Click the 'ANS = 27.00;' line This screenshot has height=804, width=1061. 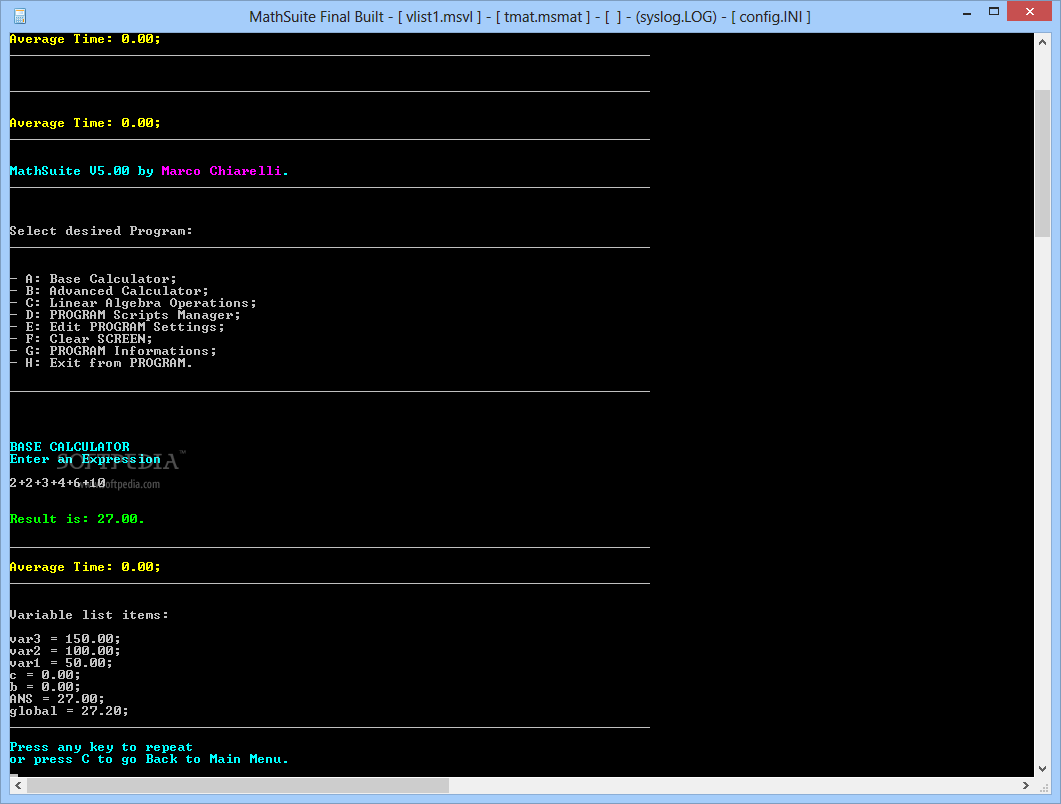click(x=57, y=699)
